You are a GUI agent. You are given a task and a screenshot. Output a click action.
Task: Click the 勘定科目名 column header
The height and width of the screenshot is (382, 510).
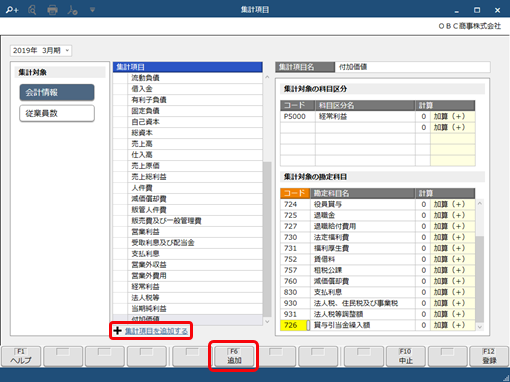pyautogui.click(x=363, y=193)
